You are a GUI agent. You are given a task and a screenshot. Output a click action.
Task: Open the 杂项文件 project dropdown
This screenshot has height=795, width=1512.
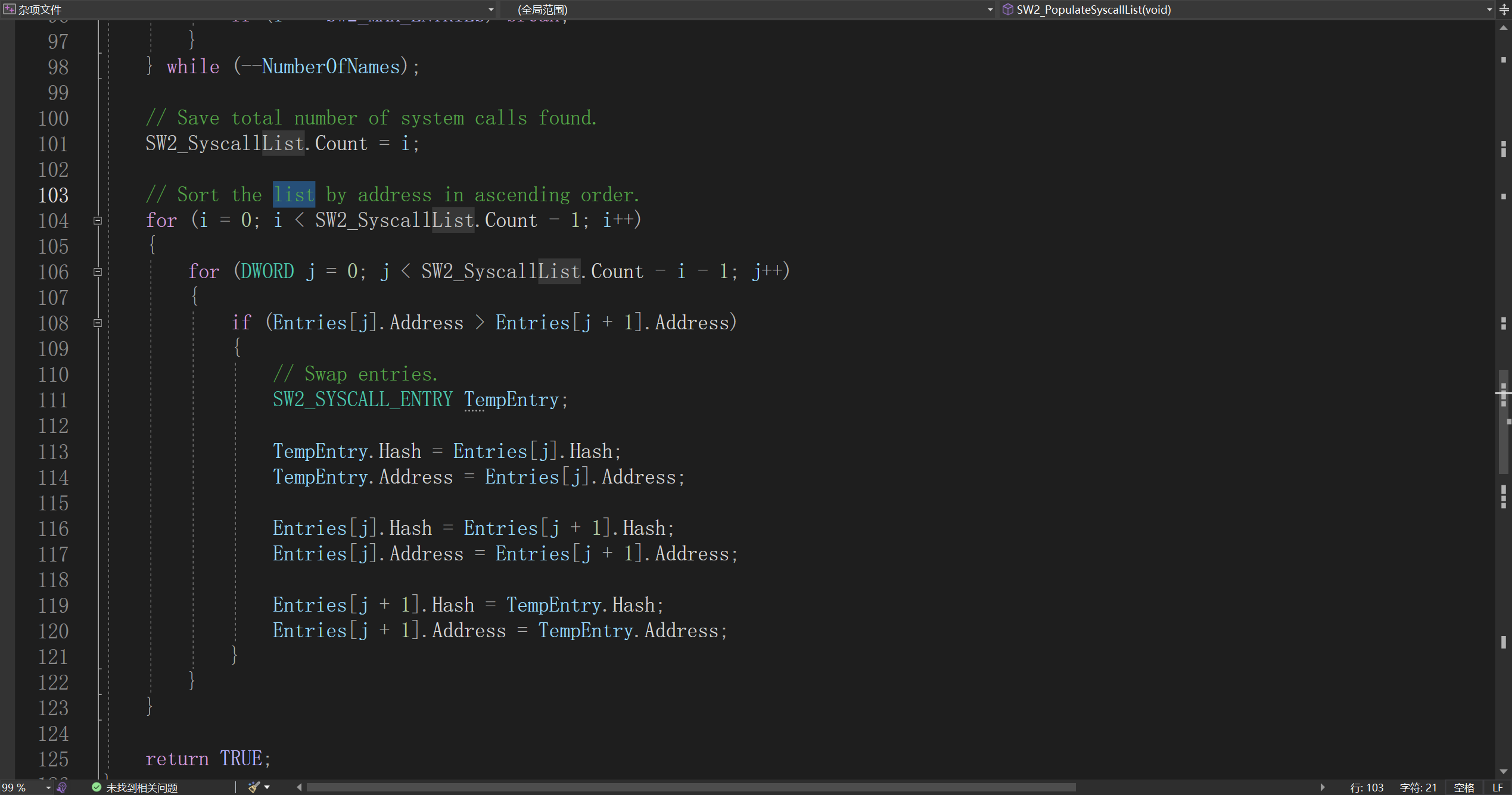491,10
